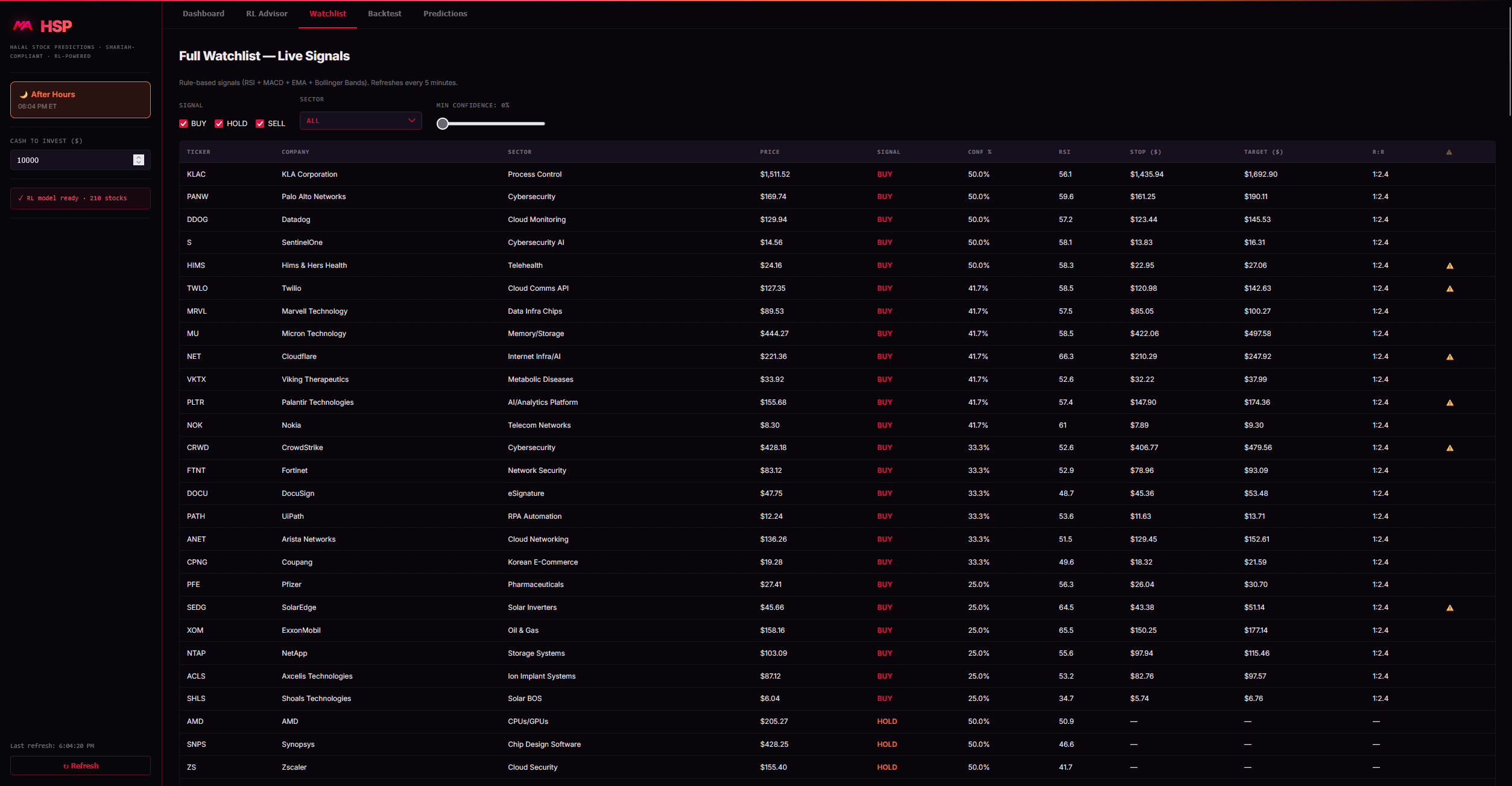Click the warning triangle on the Palantir row
Image resolution: width=1512 pixels, height=786 pixels.
pyautogui.click(x=1450, y=402)
